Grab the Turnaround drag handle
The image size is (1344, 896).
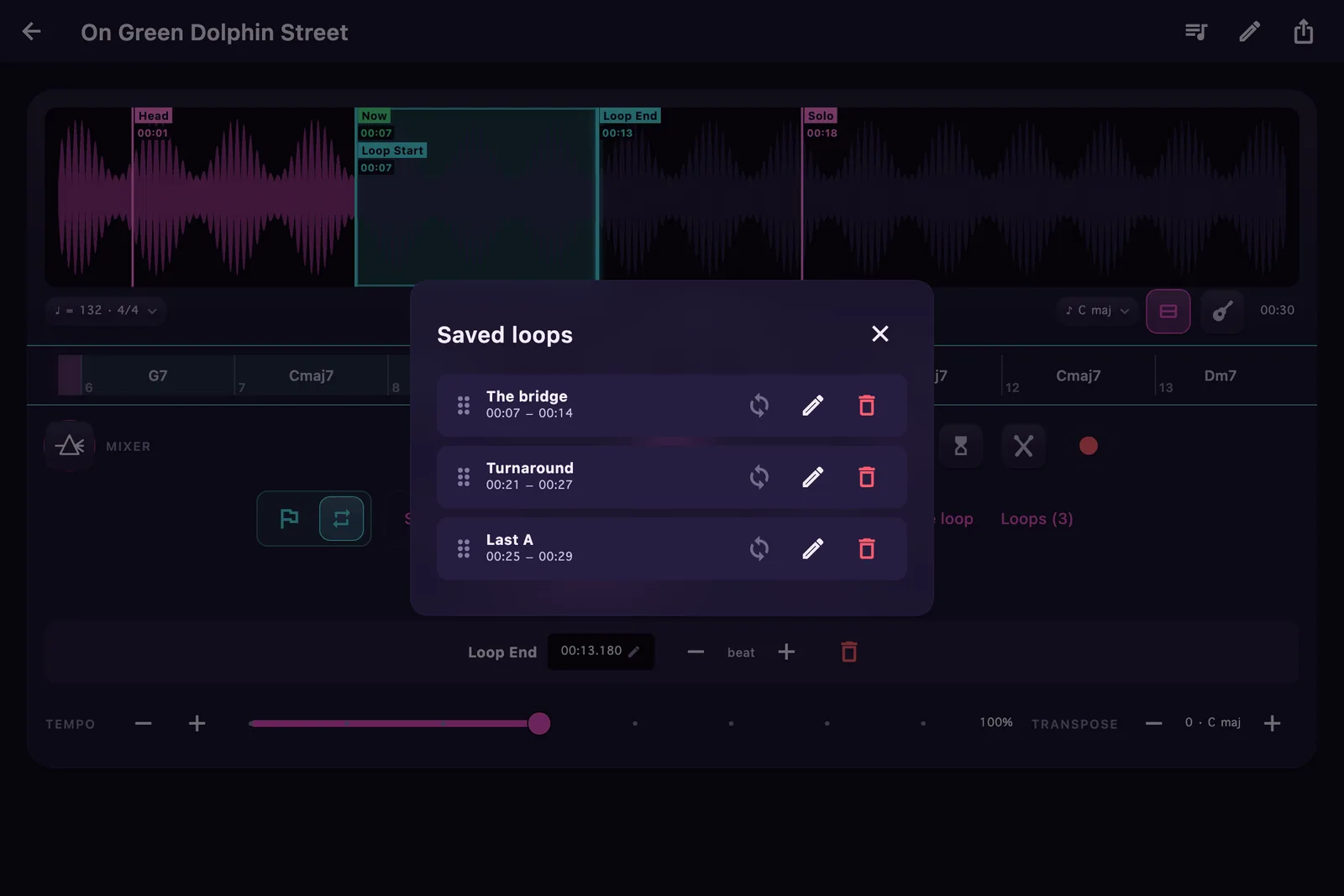pos(464,477)
